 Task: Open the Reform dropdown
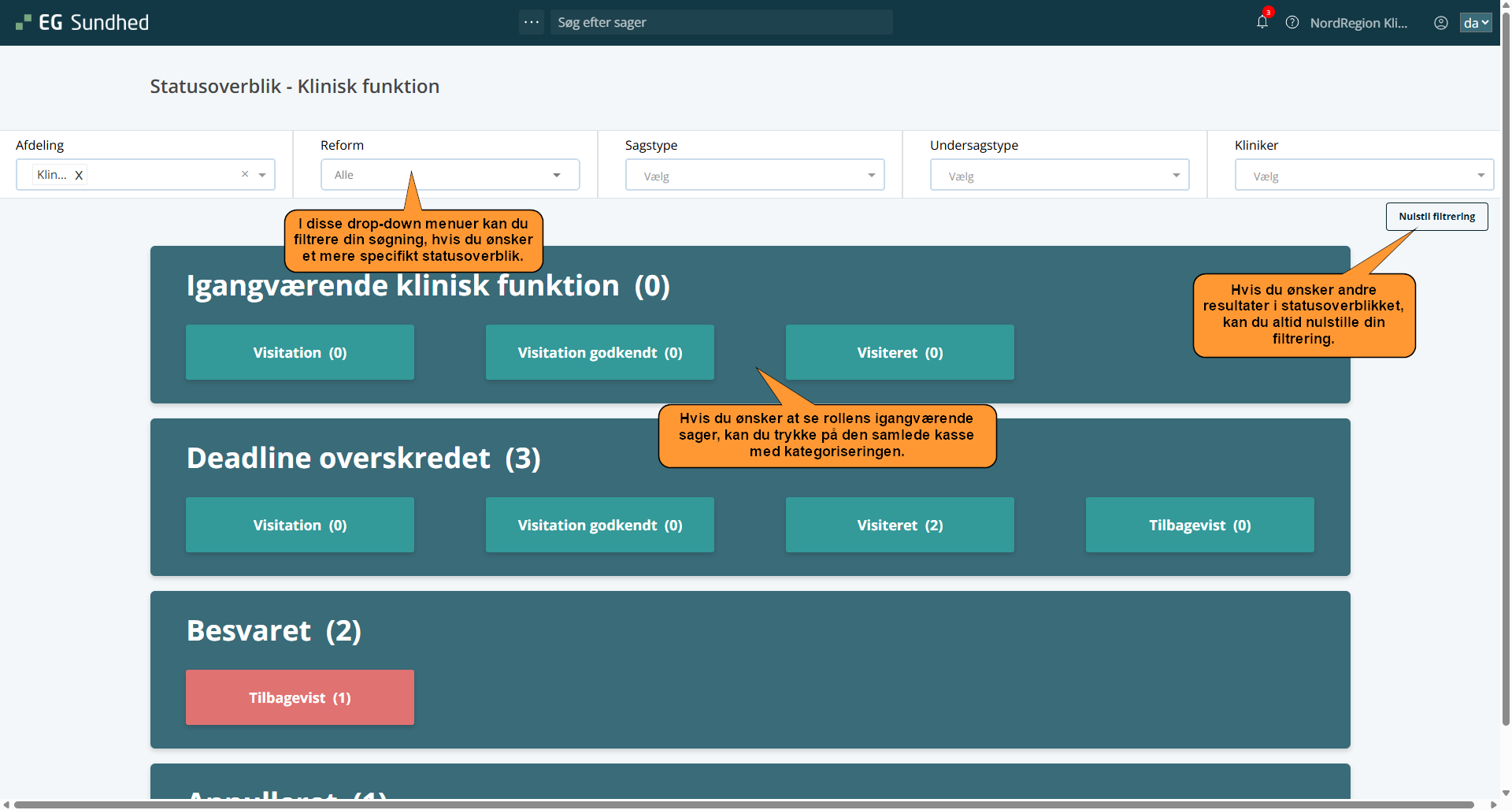pos(450,175)
